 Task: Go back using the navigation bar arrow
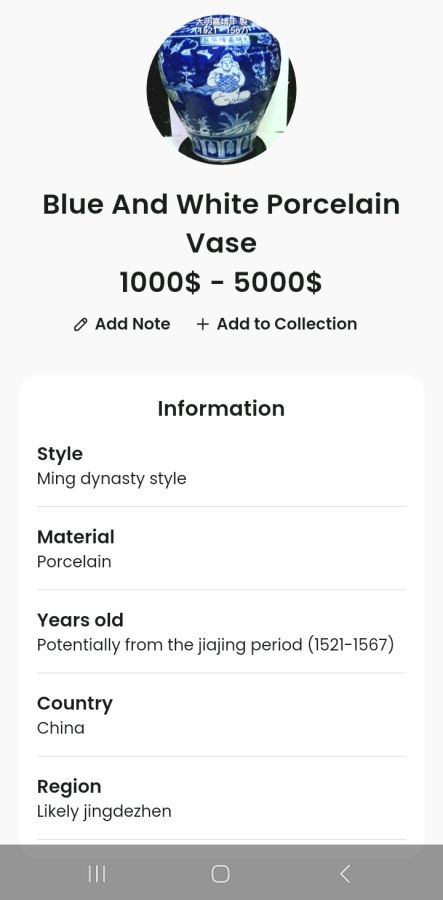coord(344,874)
